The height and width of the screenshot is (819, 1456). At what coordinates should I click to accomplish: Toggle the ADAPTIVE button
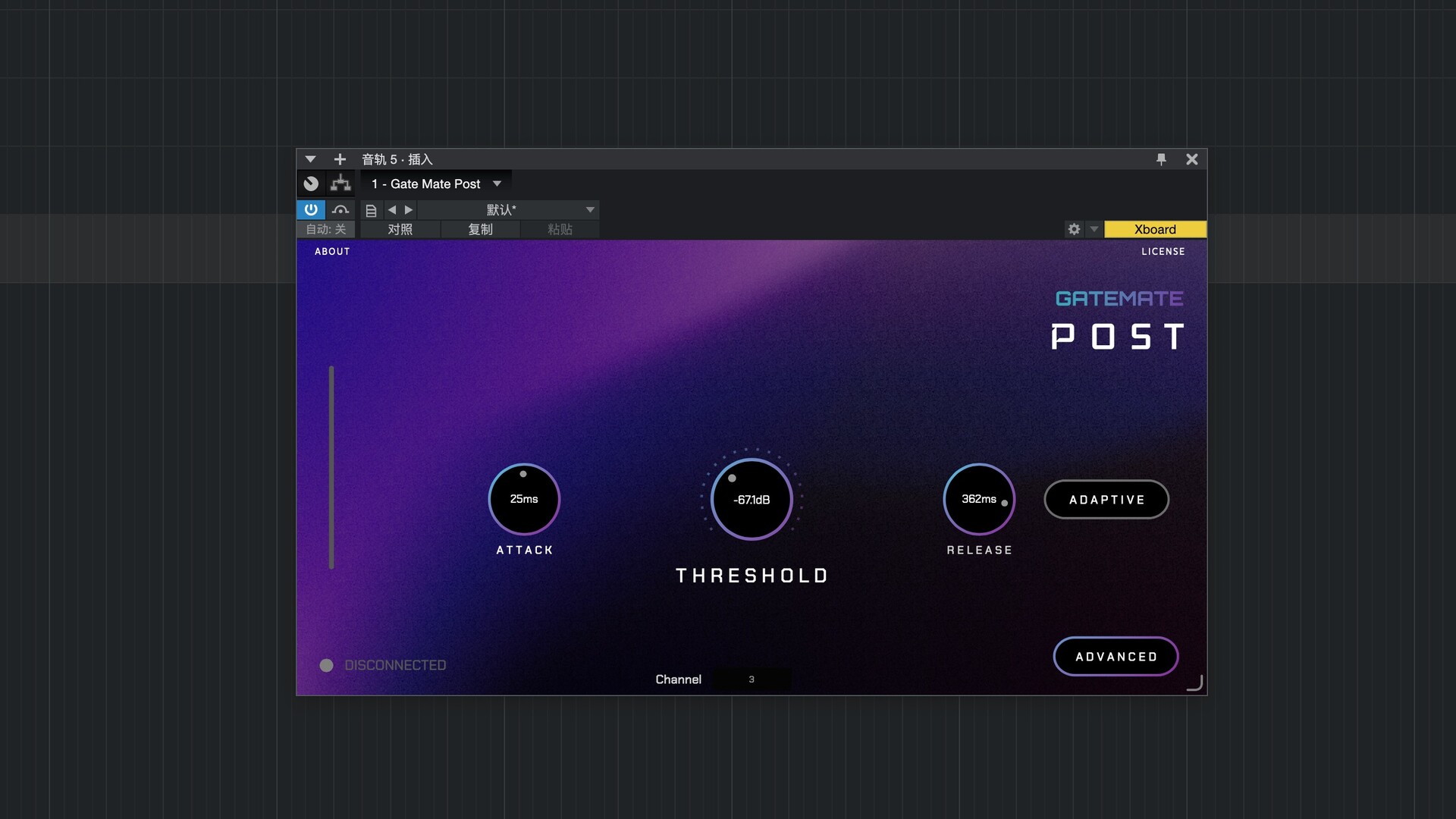(x=1106, y=500)
